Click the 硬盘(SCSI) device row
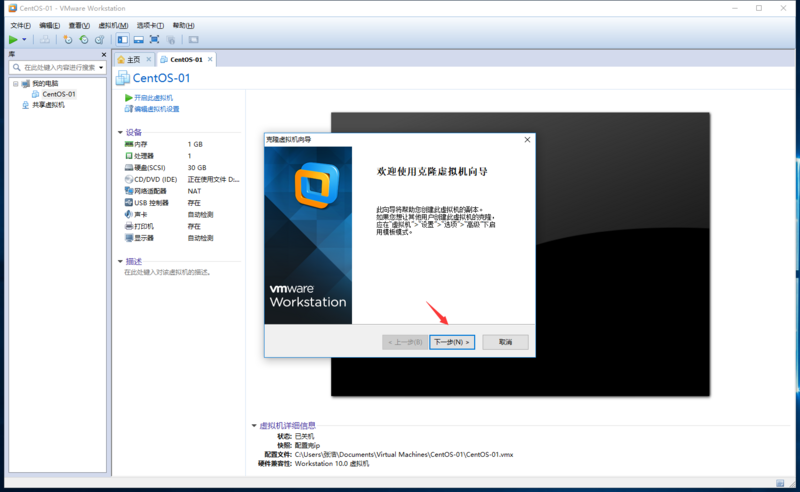800x492 pixels. tap(182, 167)
